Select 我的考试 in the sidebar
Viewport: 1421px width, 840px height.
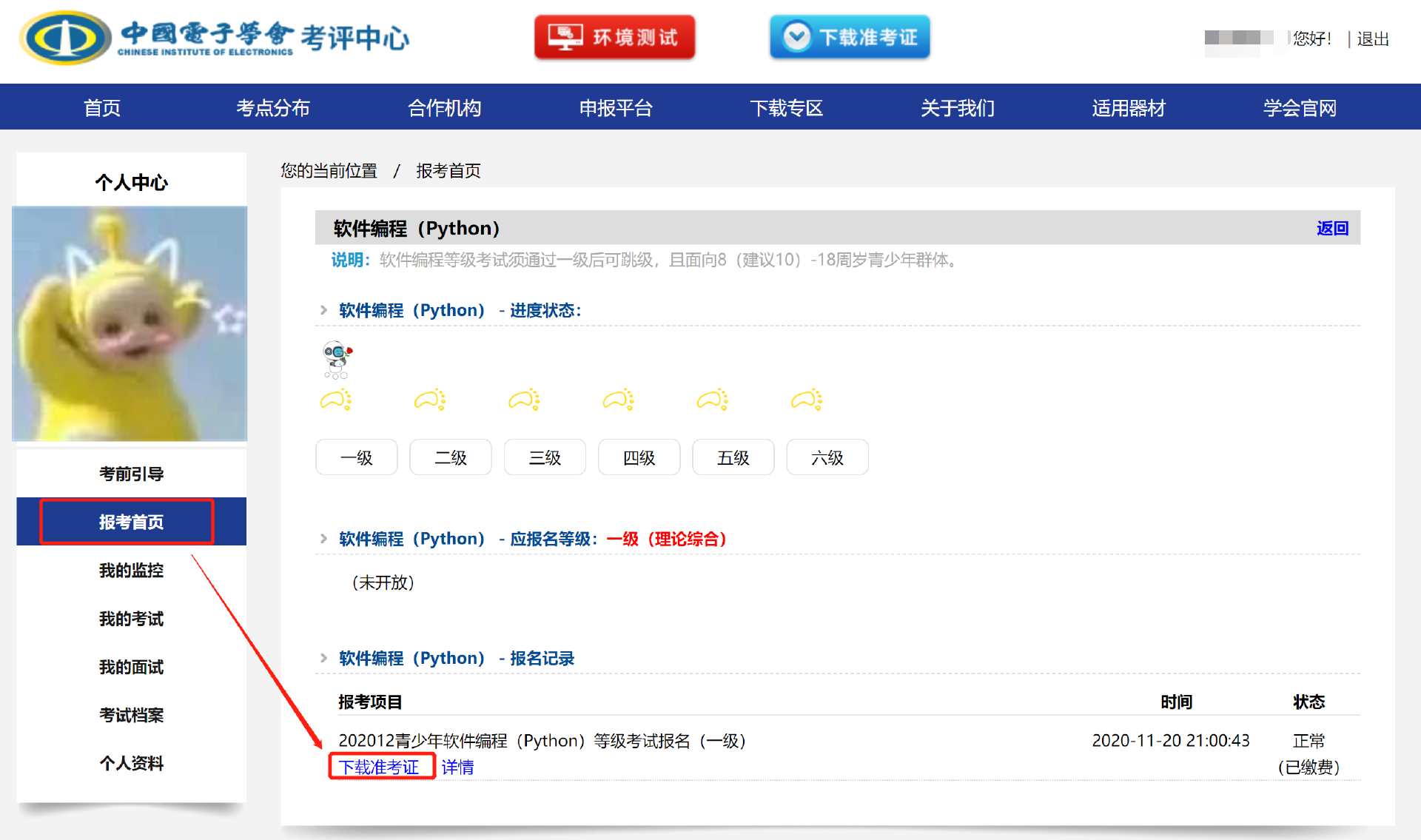pyautogui.click(x=131, y=619)
